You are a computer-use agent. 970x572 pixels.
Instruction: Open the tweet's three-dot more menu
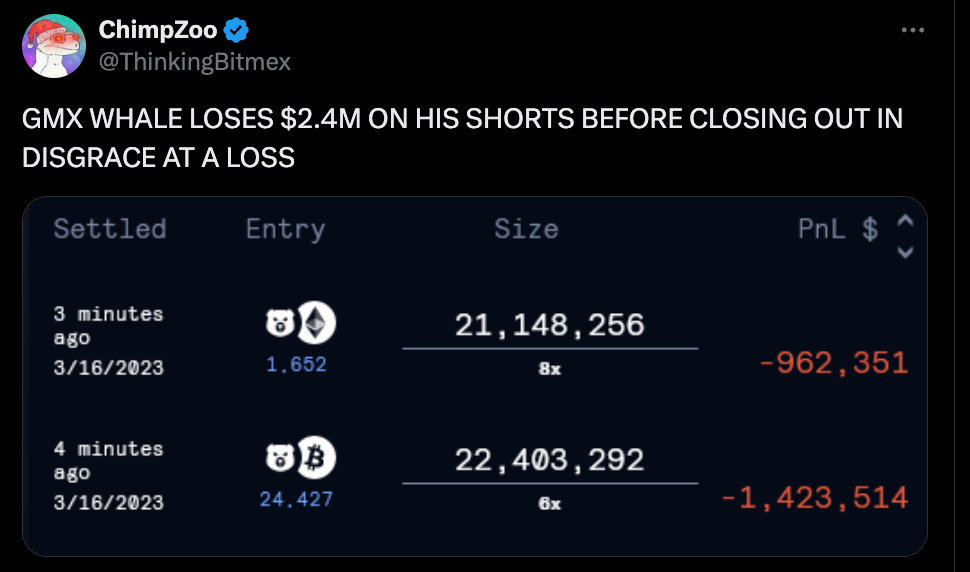pyautogui.click(x=912, y=30)
